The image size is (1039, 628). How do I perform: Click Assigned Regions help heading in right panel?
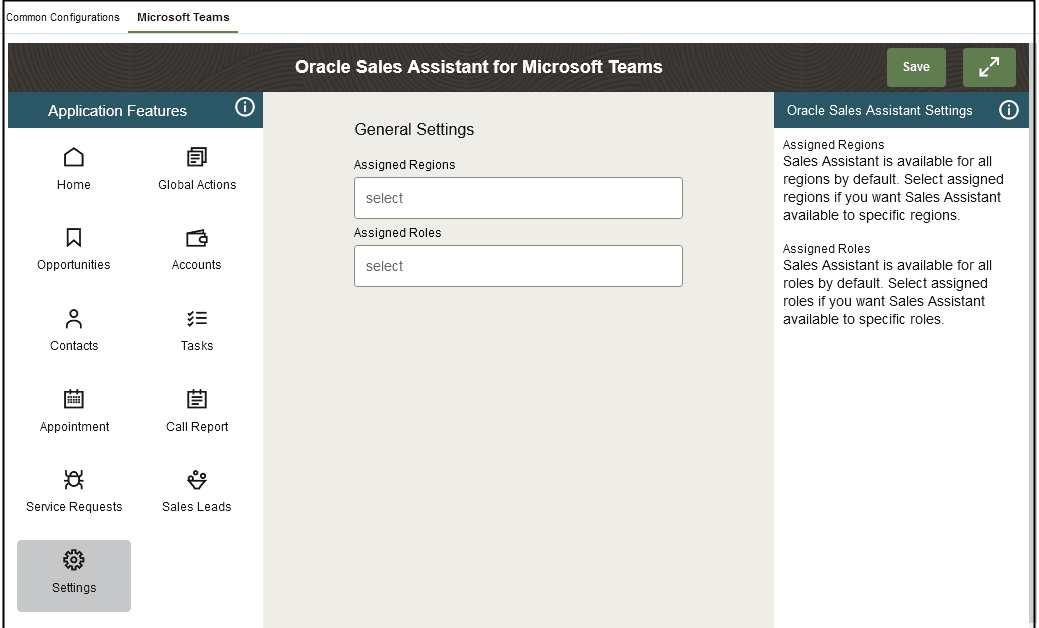pyautogui.click(x=834, y=144)
